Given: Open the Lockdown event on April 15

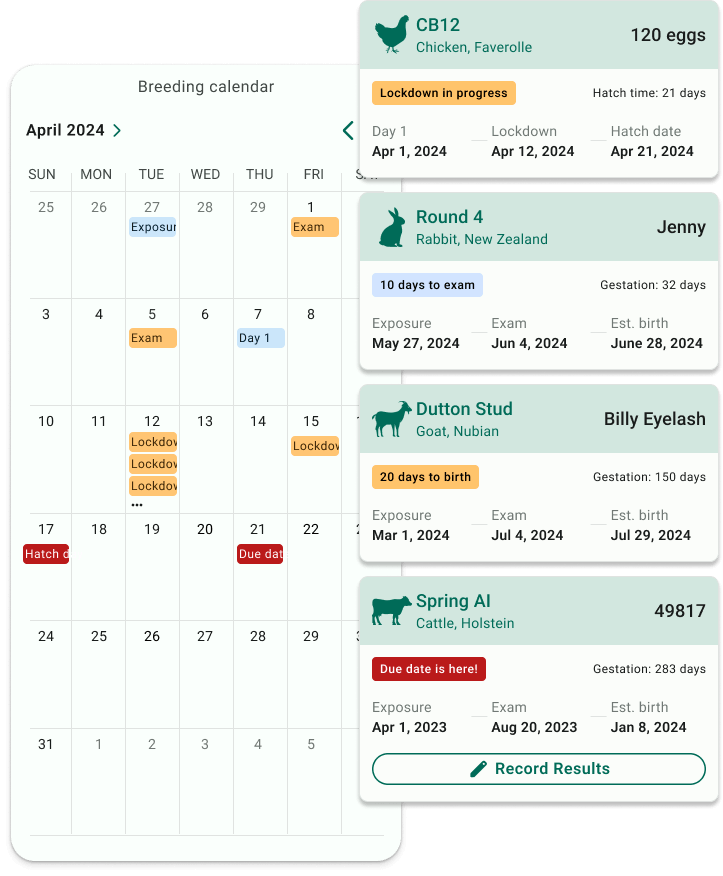Looking at the screenshot, I should [x=315, y=446].
